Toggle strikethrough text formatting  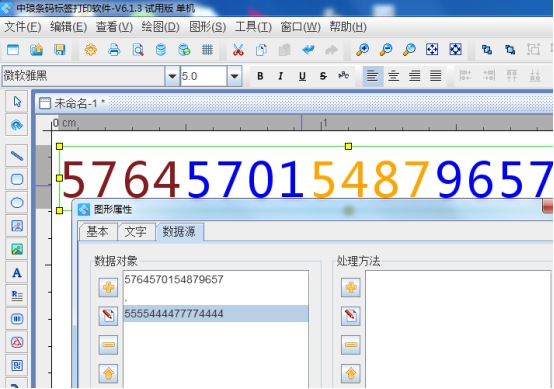tap(323, 76)
